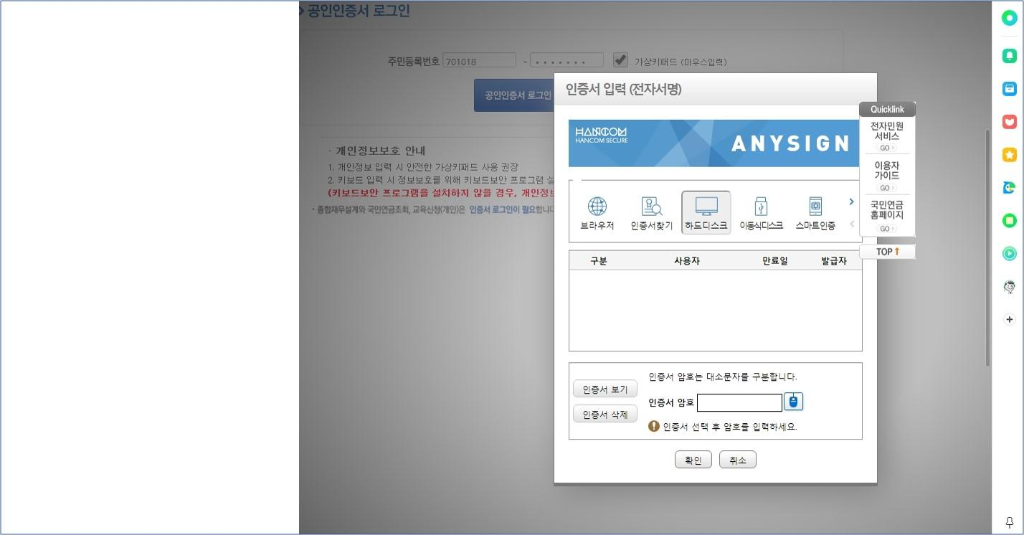Open 전자민원 서비스 quicklink
The image size is (1024, 535).
pos(887,136)
